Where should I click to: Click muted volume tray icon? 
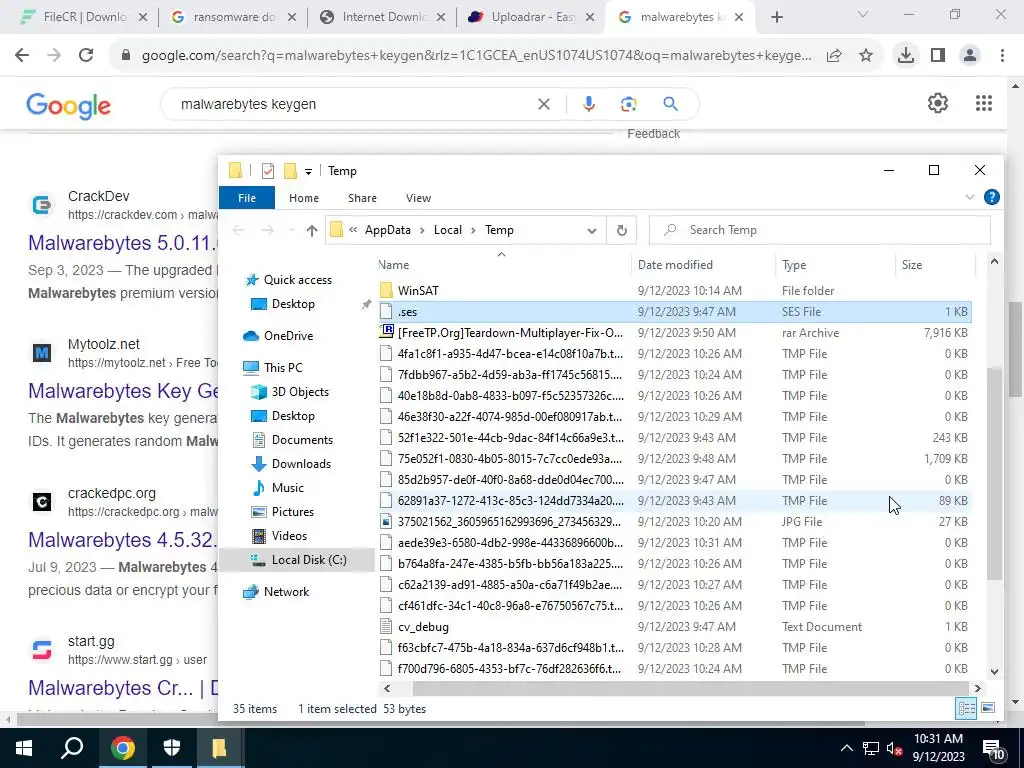tap(893, 749)
